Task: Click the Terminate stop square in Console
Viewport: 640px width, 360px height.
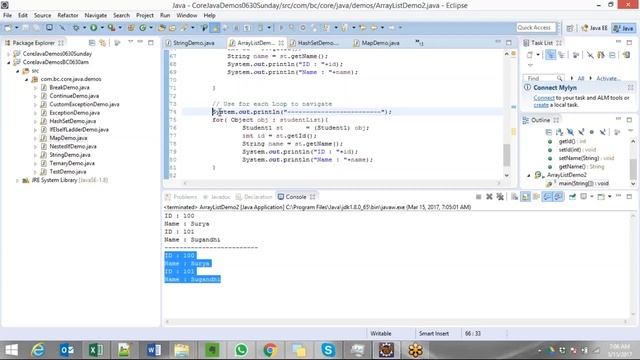Action: pos(478,197)
